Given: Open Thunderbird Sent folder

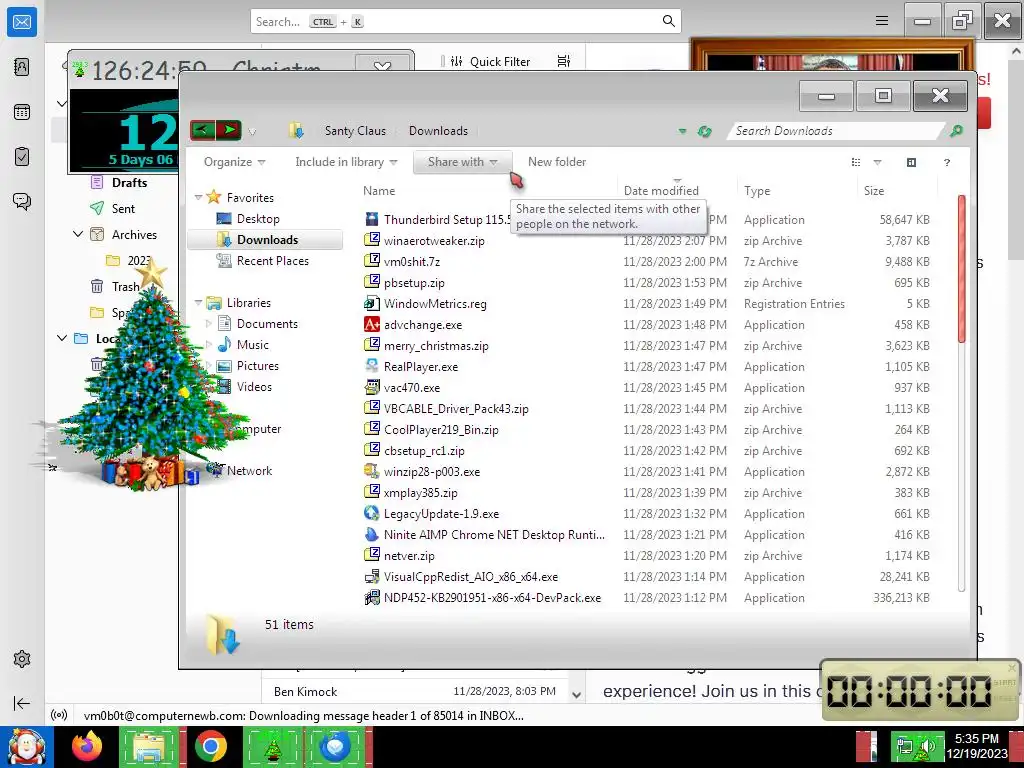Looking at the screenshot, I should 123,209.
